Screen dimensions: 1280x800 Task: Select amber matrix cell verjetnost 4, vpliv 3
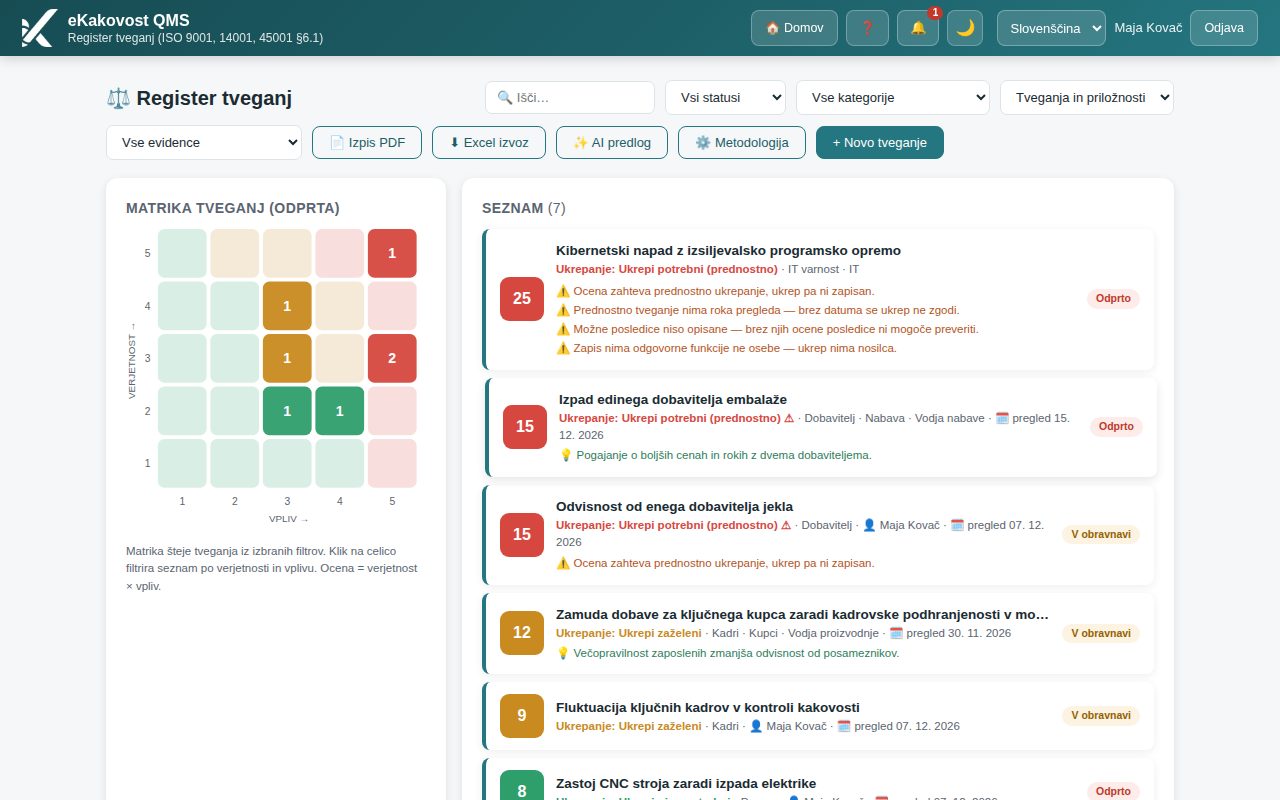pyautogui.click(x=287, y=306)
